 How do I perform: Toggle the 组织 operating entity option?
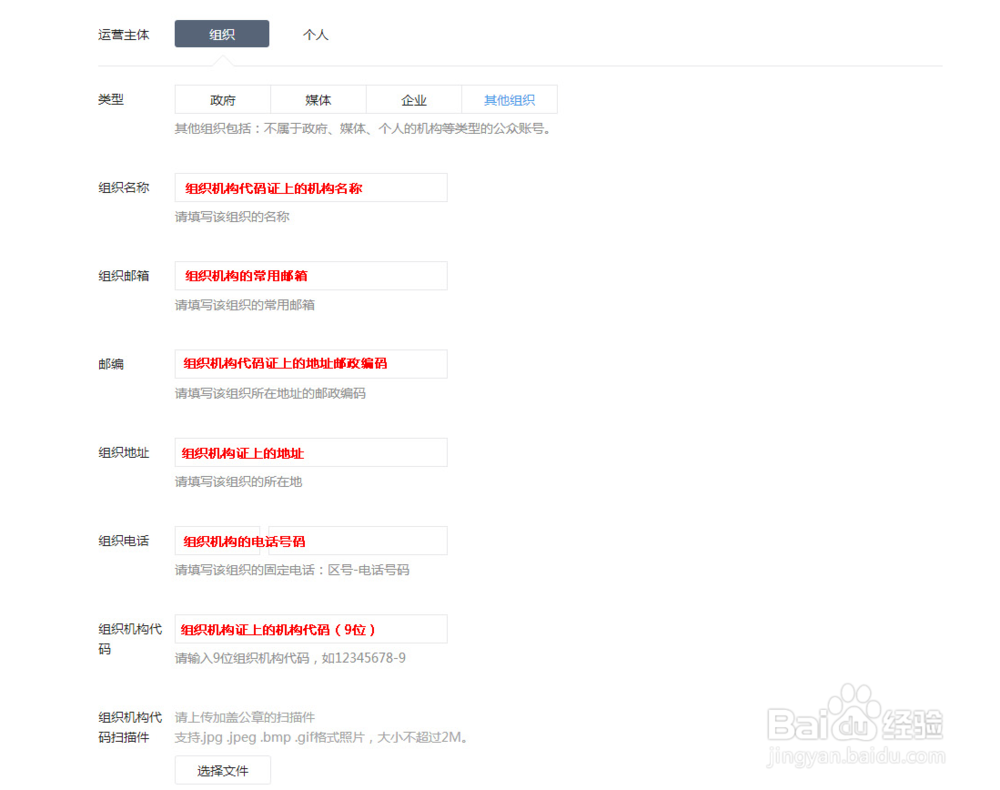click(221, 33)
